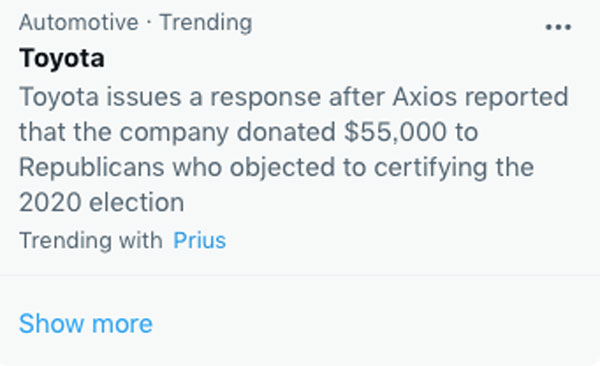Open the Toyota trending topic title
600x366 pixels.
click(x=62, y=58)
